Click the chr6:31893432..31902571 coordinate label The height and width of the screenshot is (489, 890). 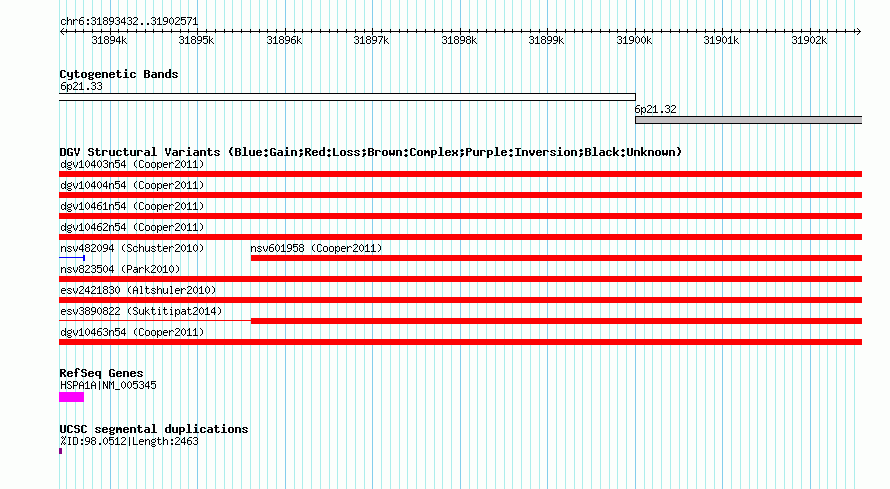[x=129, y=22]
